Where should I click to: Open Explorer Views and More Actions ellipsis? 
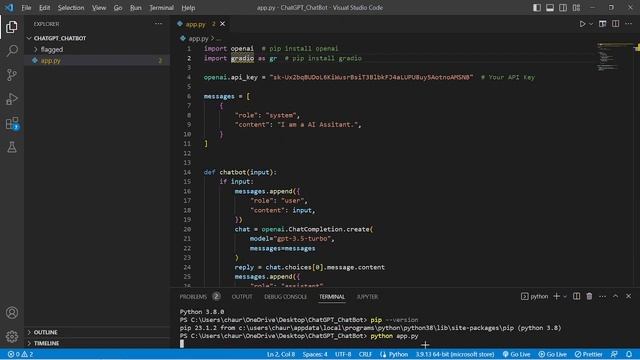(x=158, y=24)
